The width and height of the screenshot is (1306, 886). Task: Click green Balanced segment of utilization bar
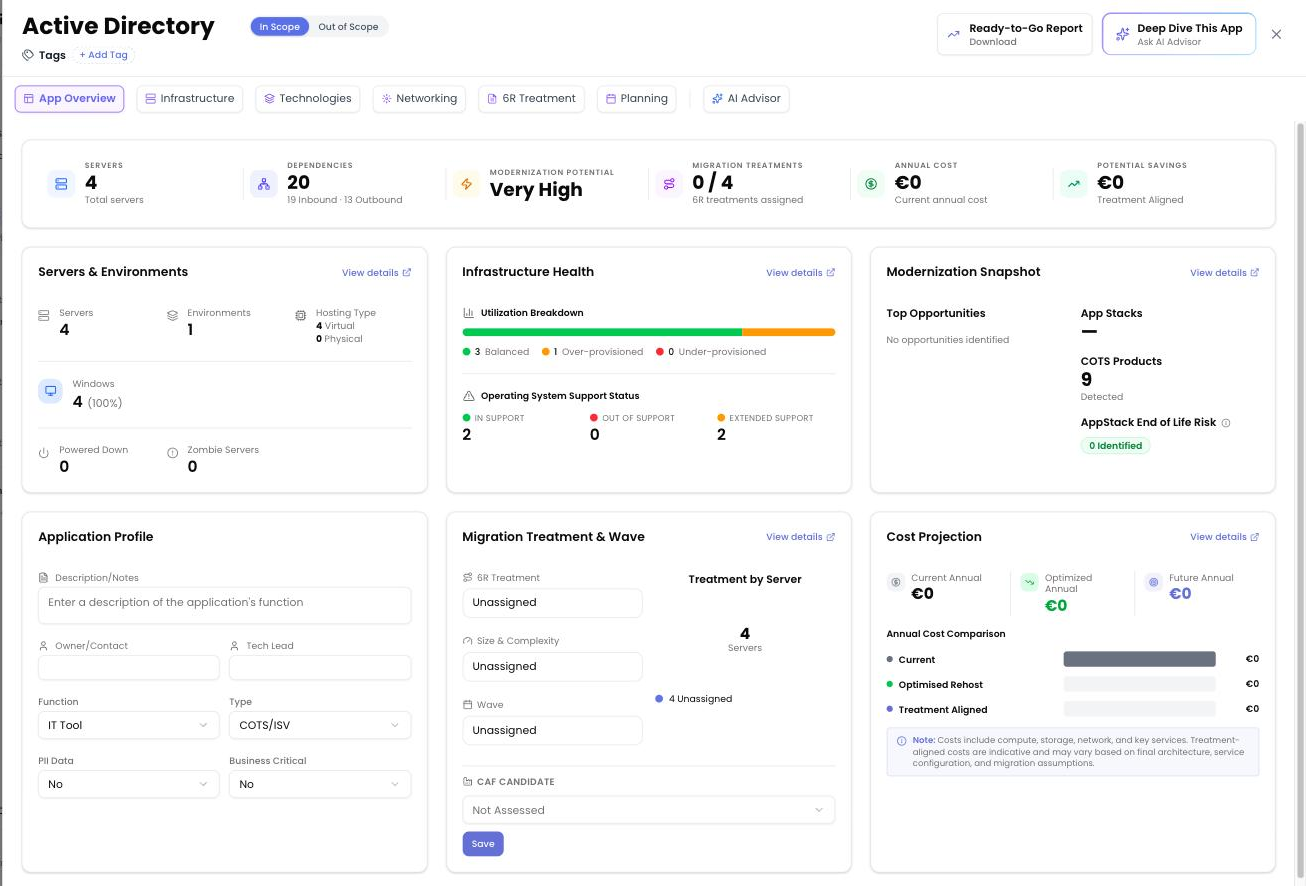tap(602, 332)
